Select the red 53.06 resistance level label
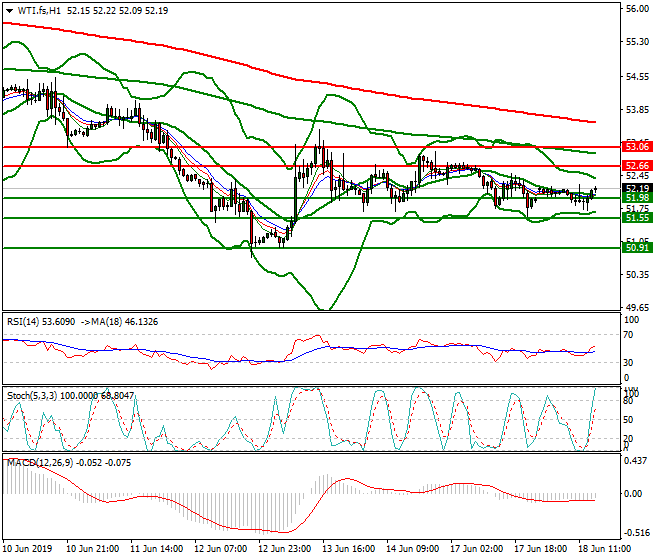Viewport: 660px width, 560px height. click(637, 147)
